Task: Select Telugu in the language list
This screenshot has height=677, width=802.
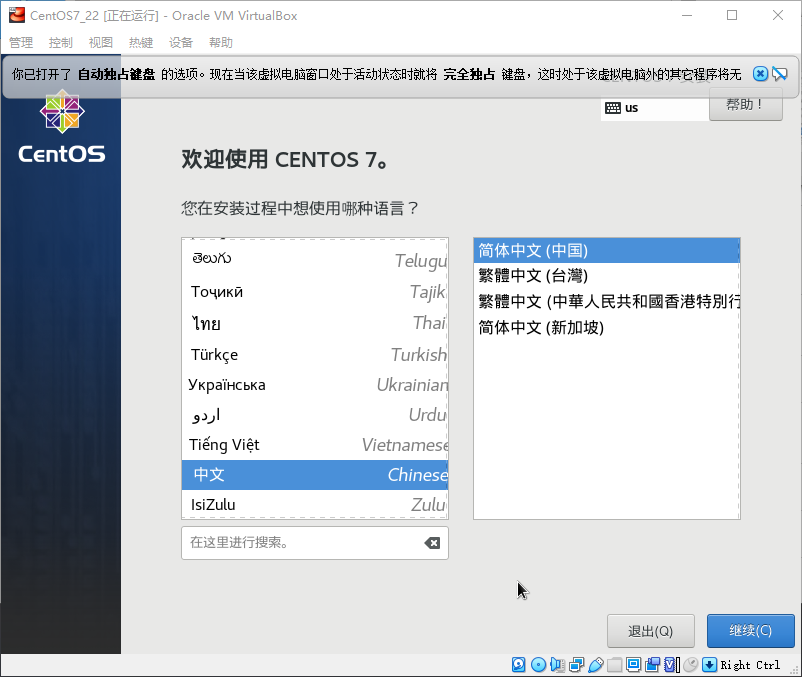Action: [315, 259]
